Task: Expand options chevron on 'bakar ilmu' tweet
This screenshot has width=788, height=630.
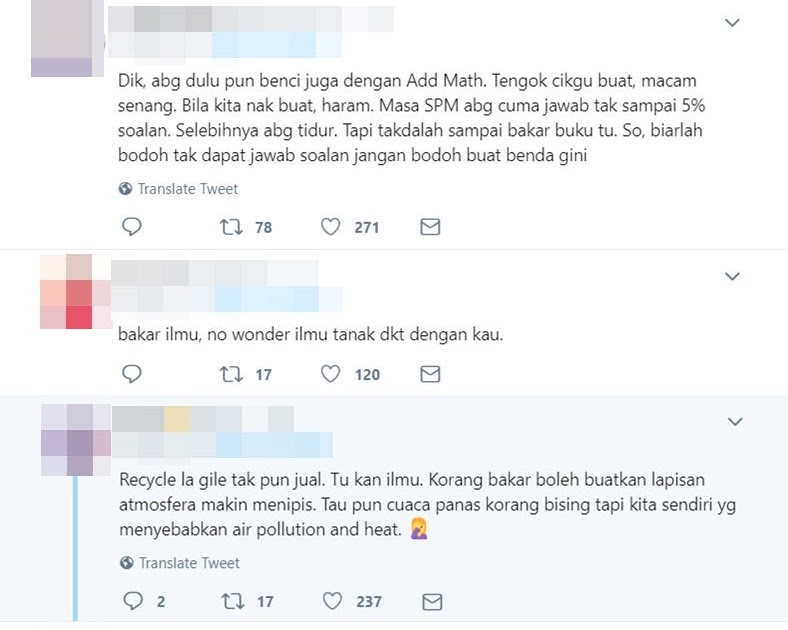Action: click(732, 276)
